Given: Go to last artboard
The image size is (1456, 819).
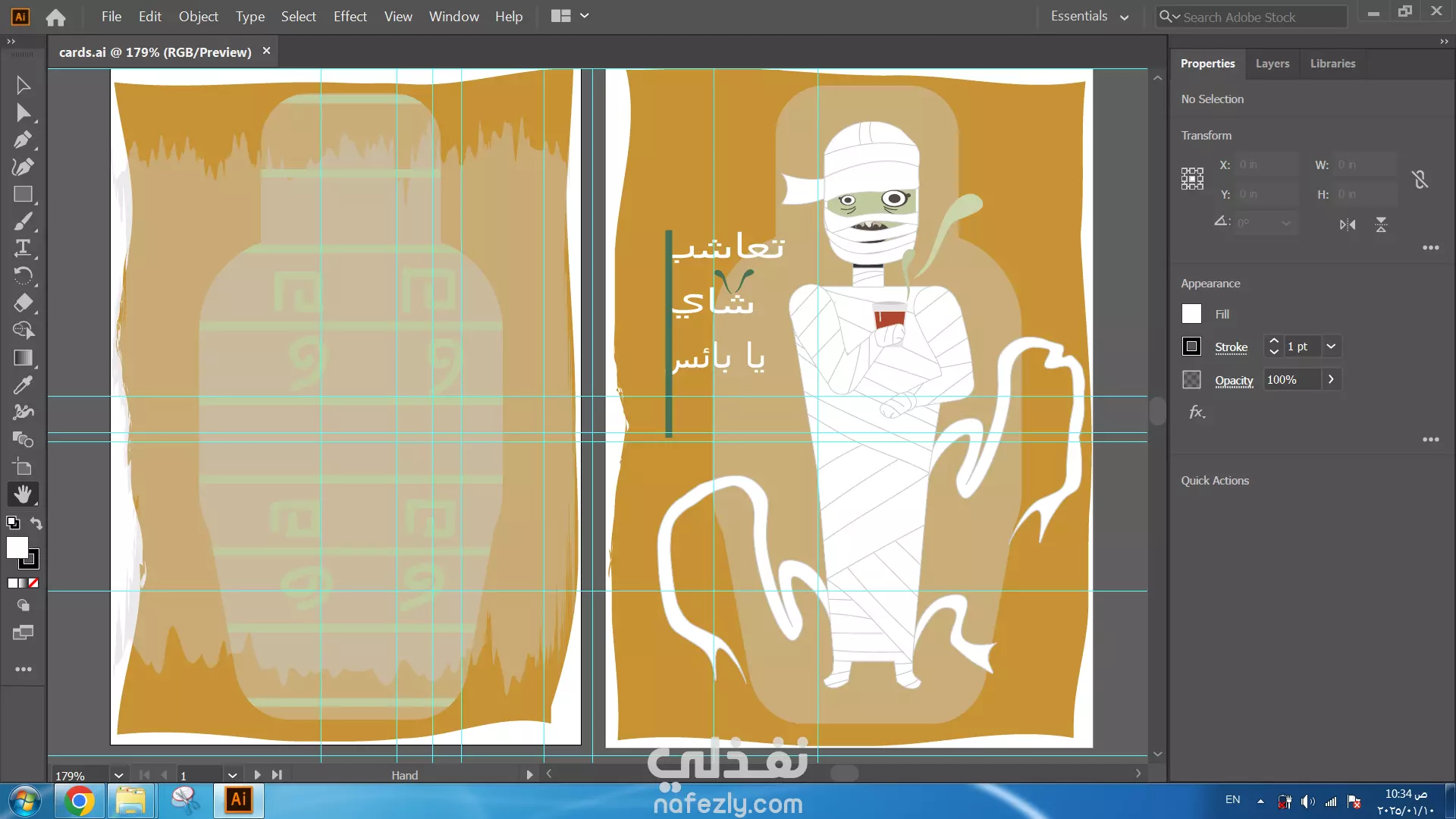Looking at the screenshot, I should point(277,775).
